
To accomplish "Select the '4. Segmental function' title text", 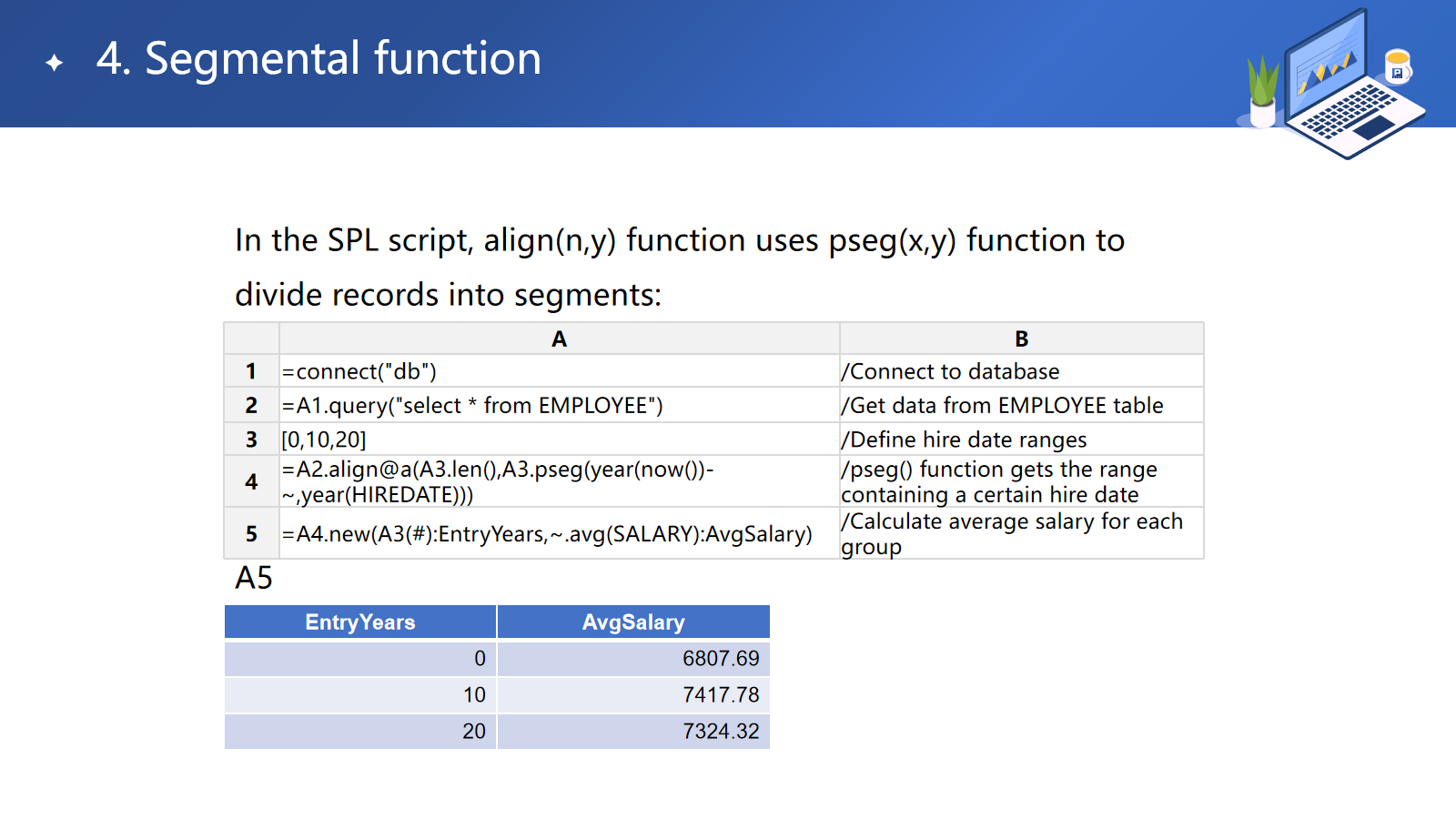I will tap(318, 59).
